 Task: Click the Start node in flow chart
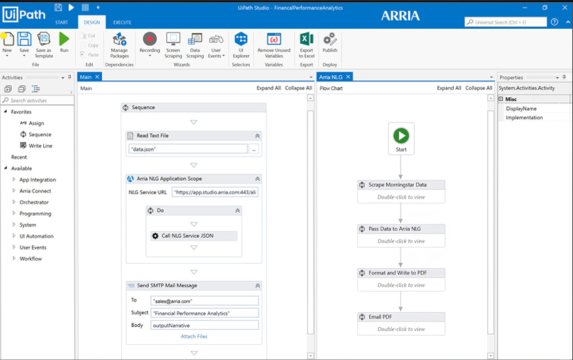(401, 139)
